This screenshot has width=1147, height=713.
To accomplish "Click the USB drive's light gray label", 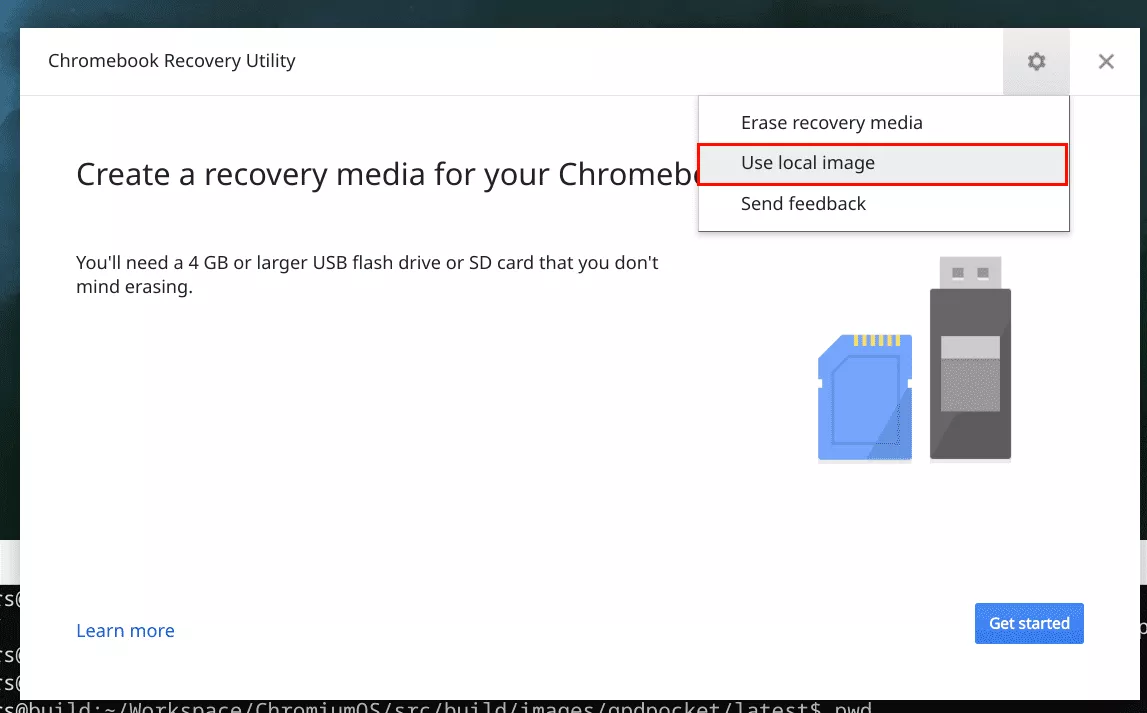I will (970, 347).
